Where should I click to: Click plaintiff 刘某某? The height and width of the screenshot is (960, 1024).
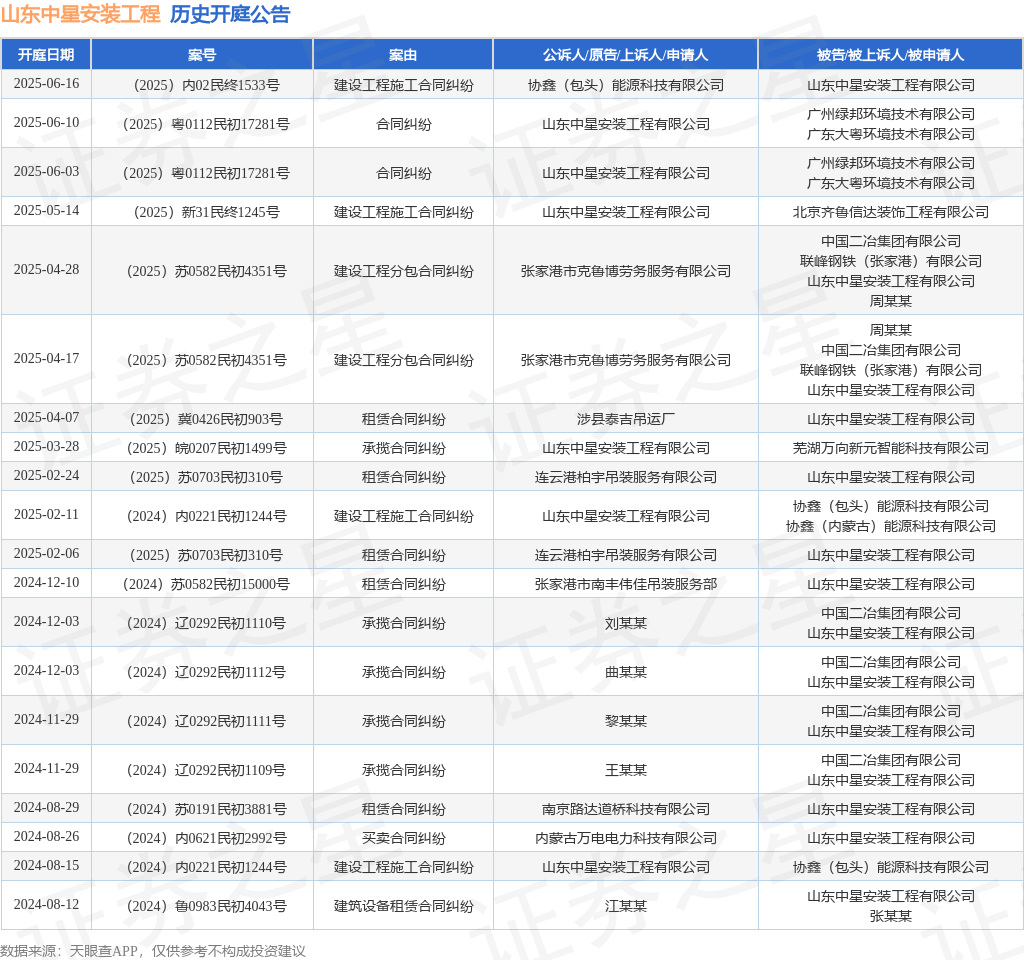coord(626,623)
